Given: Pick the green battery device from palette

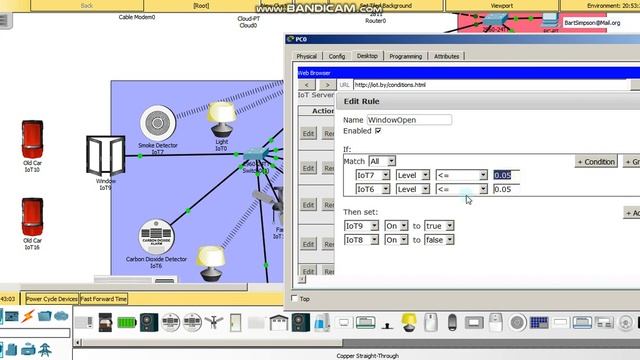Looking at the screenshot, I should (x=127, y=322).
